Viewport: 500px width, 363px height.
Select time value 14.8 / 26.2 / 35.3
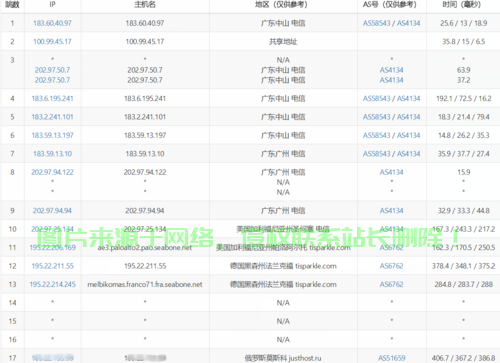463,135
